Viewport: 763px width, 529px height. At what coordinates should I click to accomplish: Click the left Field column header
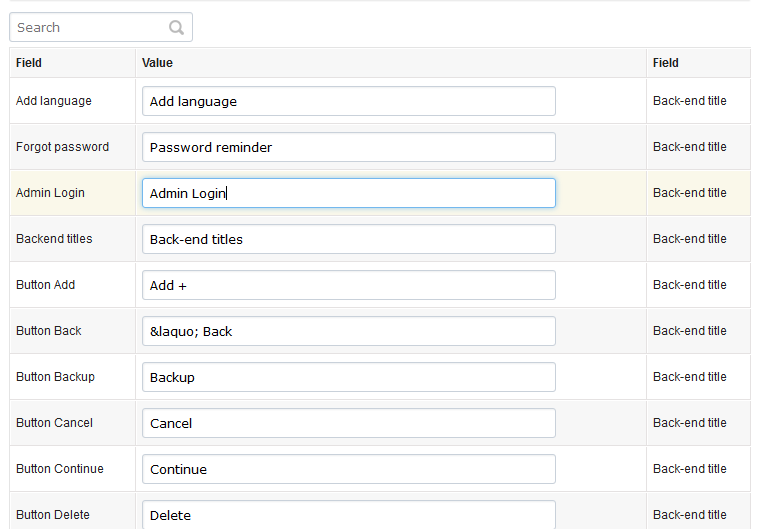[x=29, y=63]
